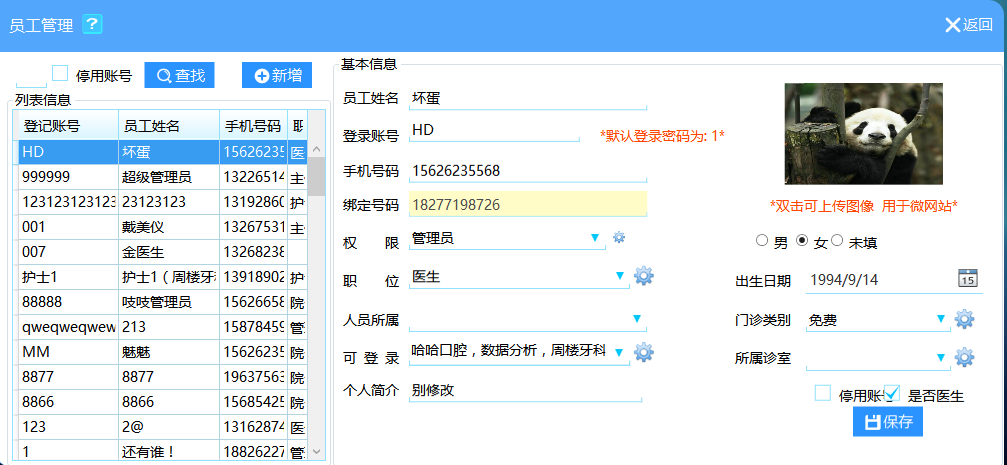Click the 绑定号码 field 18277198726
This screenshot has width=1007, height=465.
click(x=527, y=204)
